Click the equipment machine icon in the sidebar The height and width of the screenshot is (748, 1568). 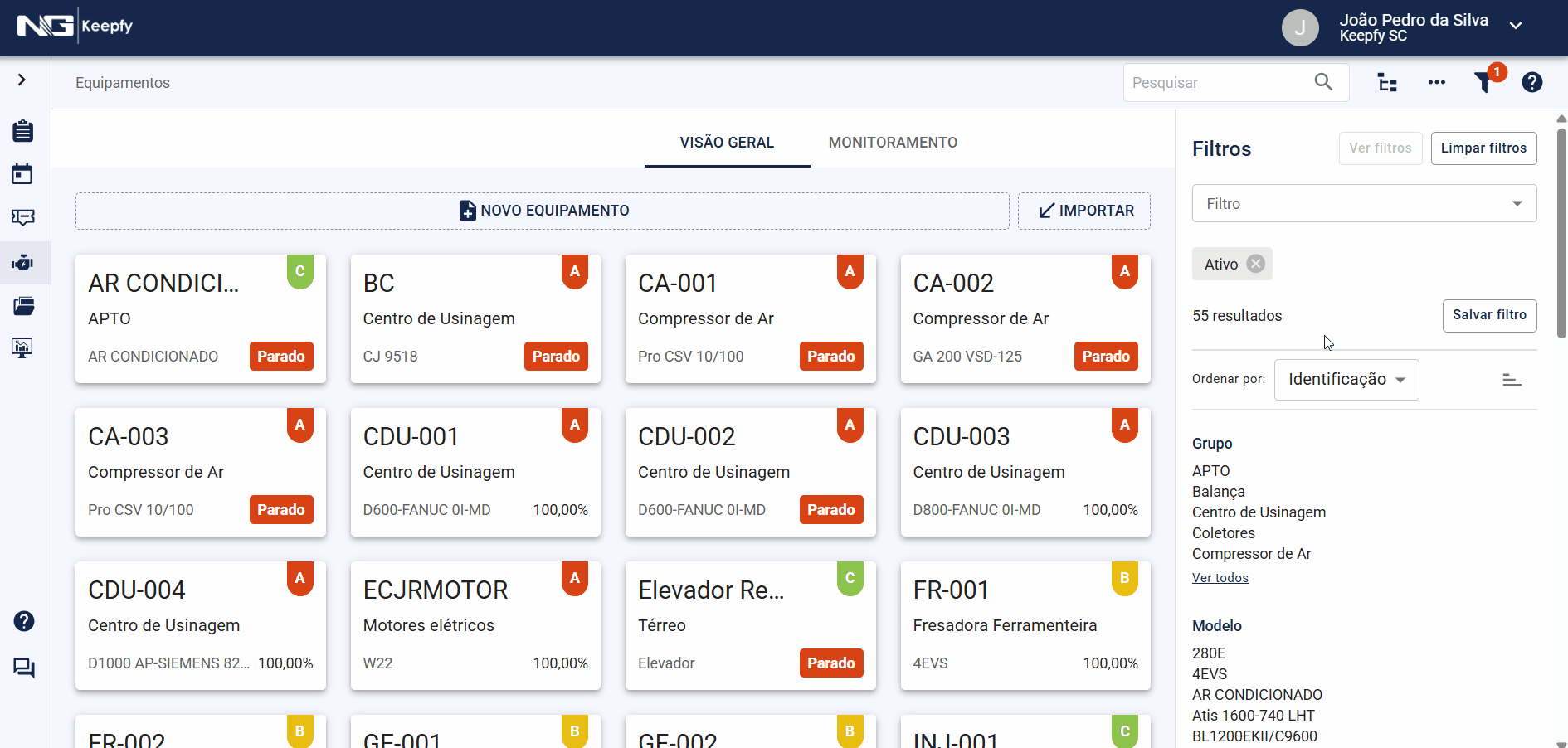(x=22, y=263)
